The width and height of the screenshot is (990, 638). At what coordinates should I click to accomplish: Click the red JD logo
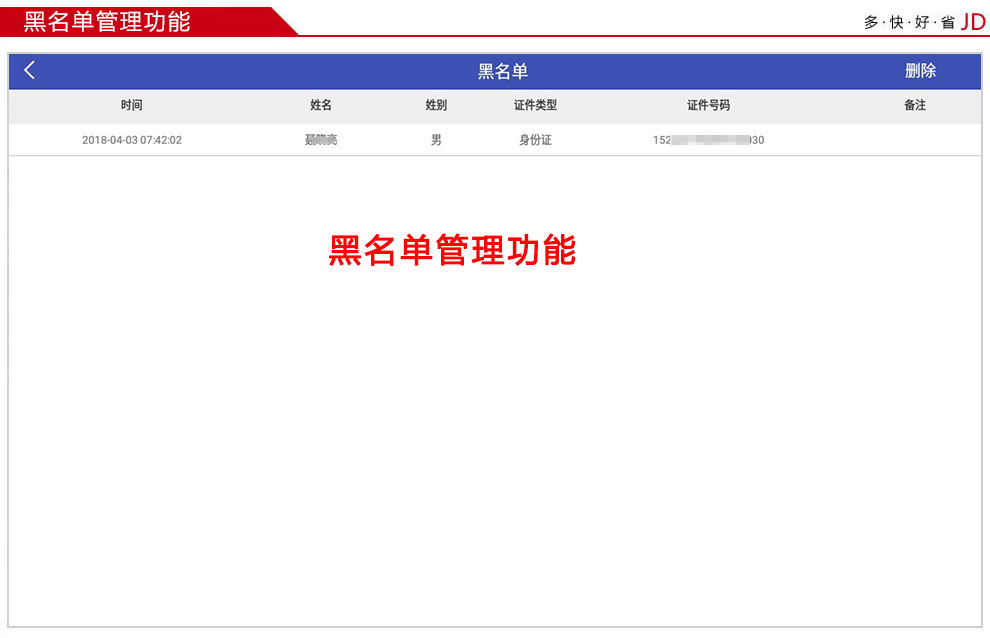coord(972,21)
